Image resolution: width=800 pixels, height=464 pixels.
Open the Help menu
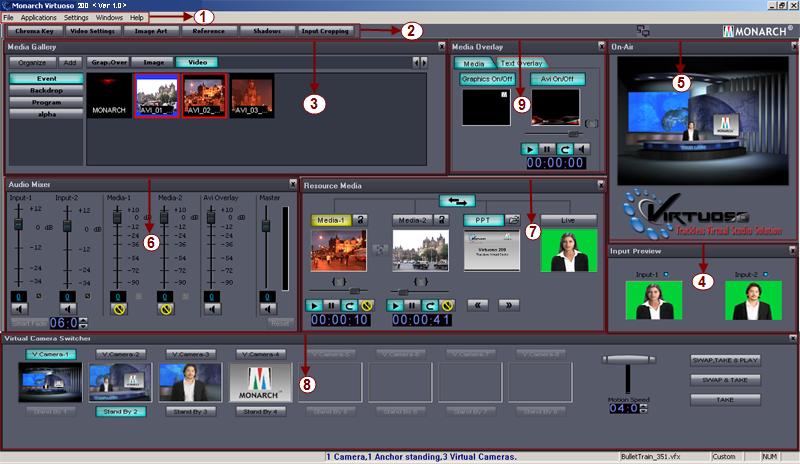coord(137,17)
